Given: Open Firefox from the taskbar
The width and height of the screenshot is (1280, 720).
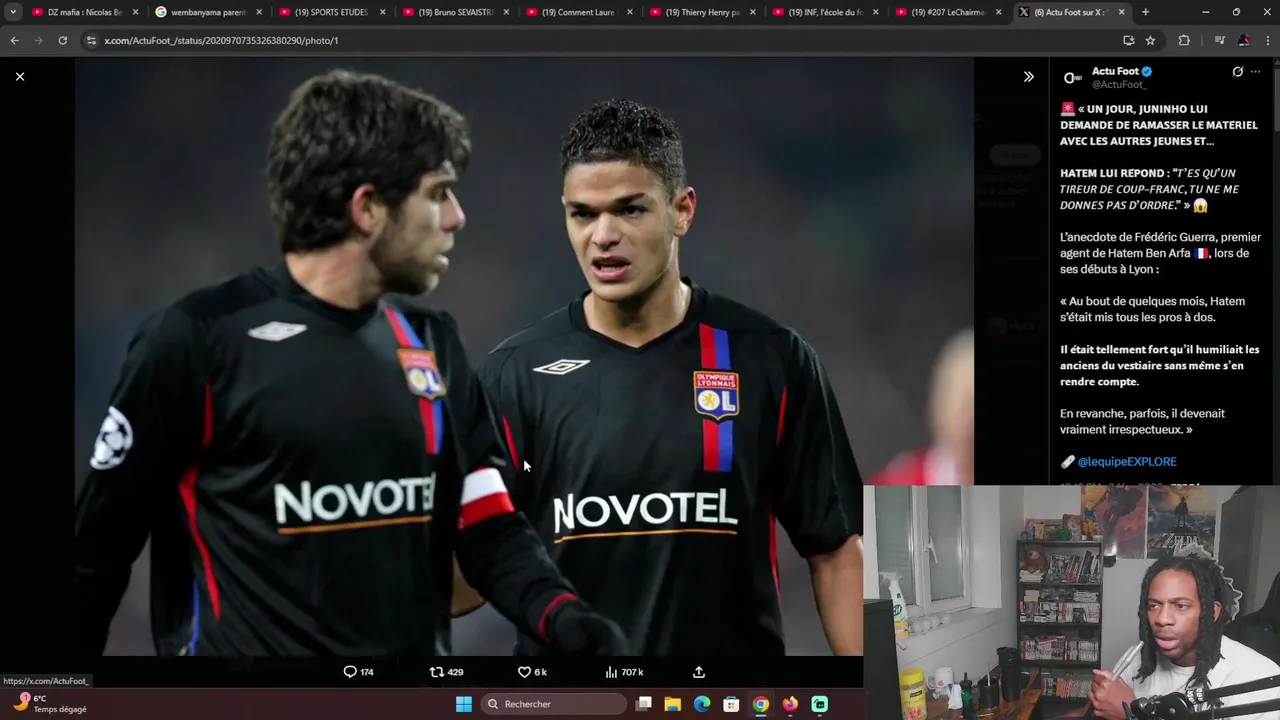Looking at the screenshot, I should [x=790, y=704].
